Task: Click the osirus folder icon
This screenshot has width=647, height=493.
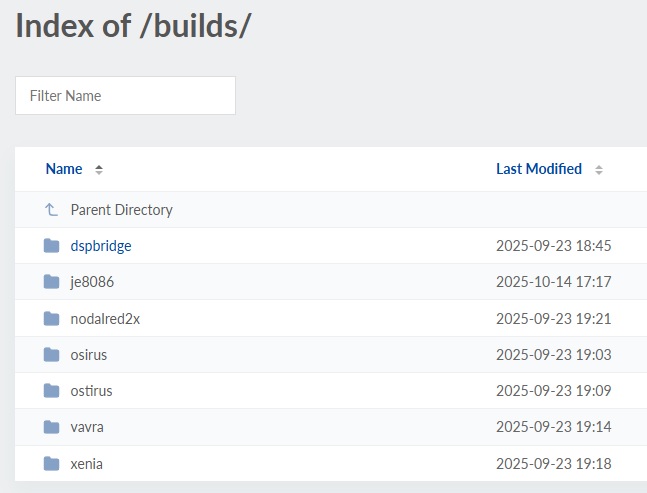Action: click(x=52, y=355)
